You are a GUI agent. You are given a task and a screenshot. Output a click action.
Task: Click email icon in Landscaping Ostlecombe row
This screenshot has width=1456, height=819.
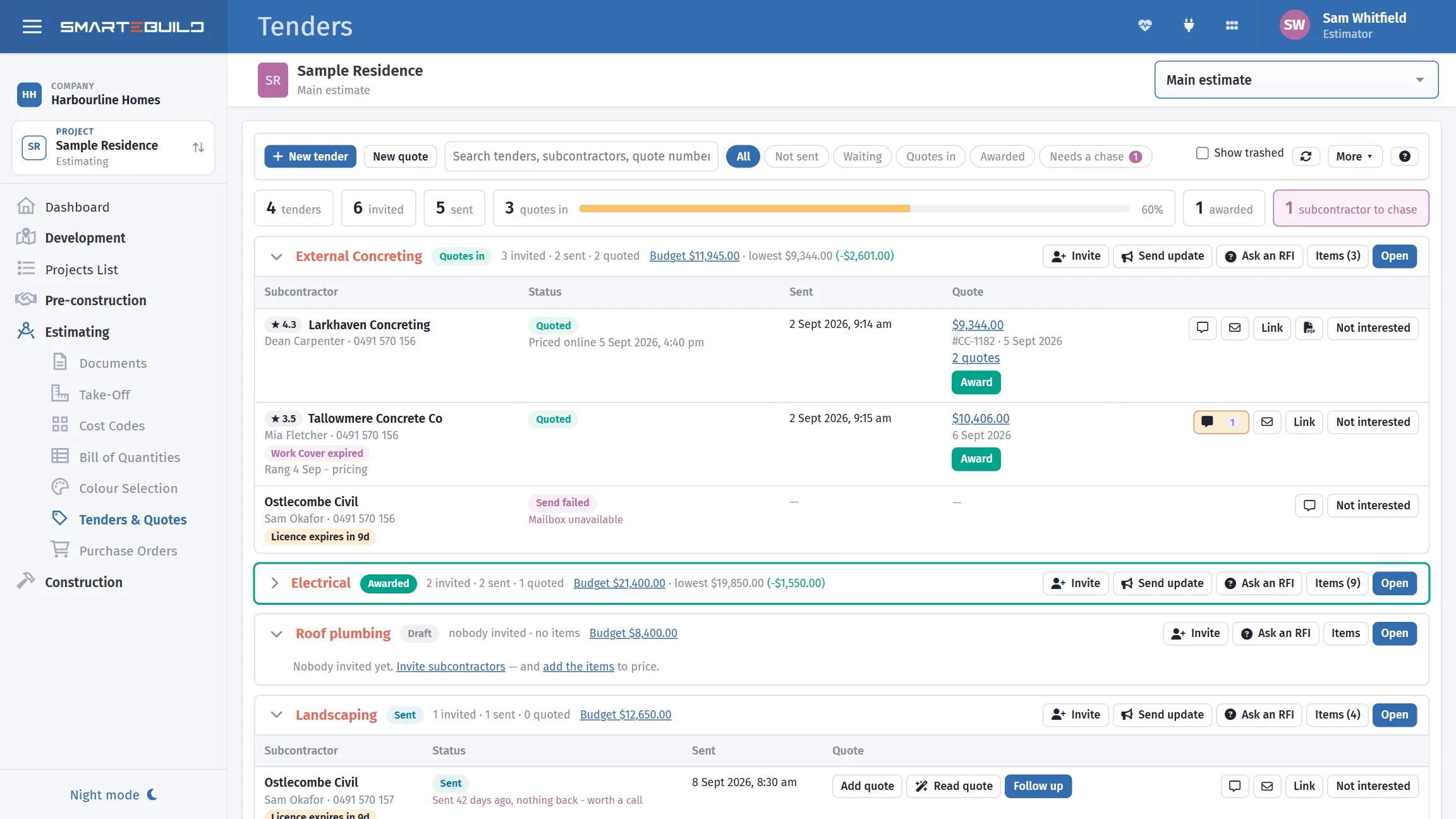tap(1267, 786)
